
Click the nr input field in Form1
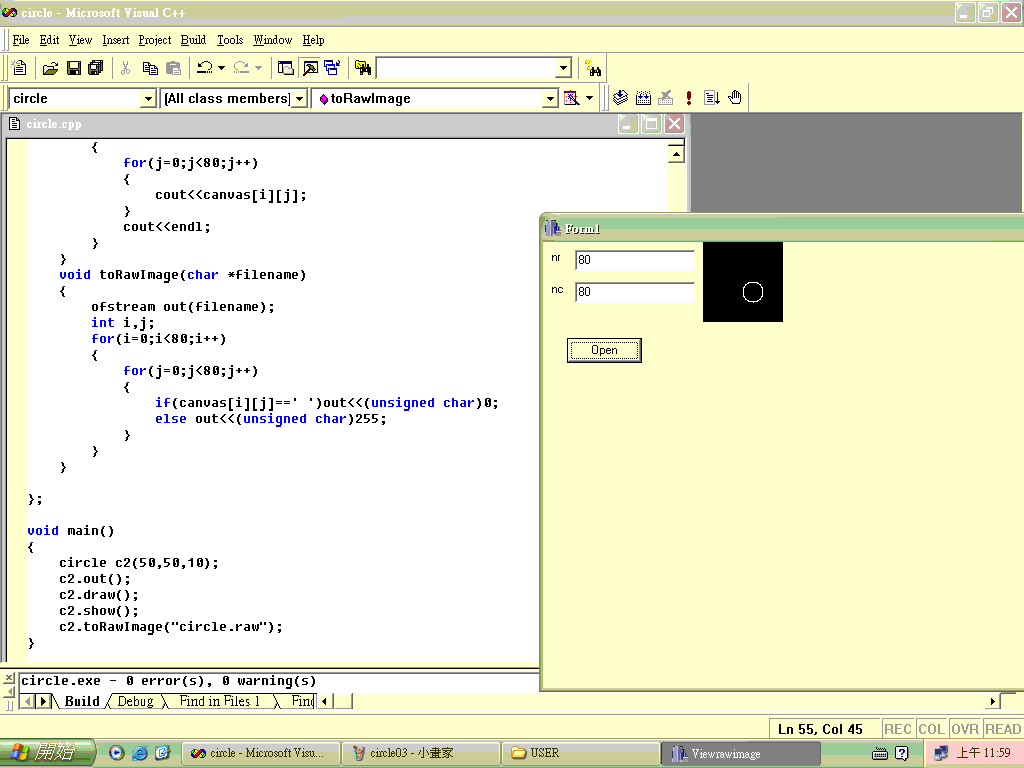[x=634, y=260]
